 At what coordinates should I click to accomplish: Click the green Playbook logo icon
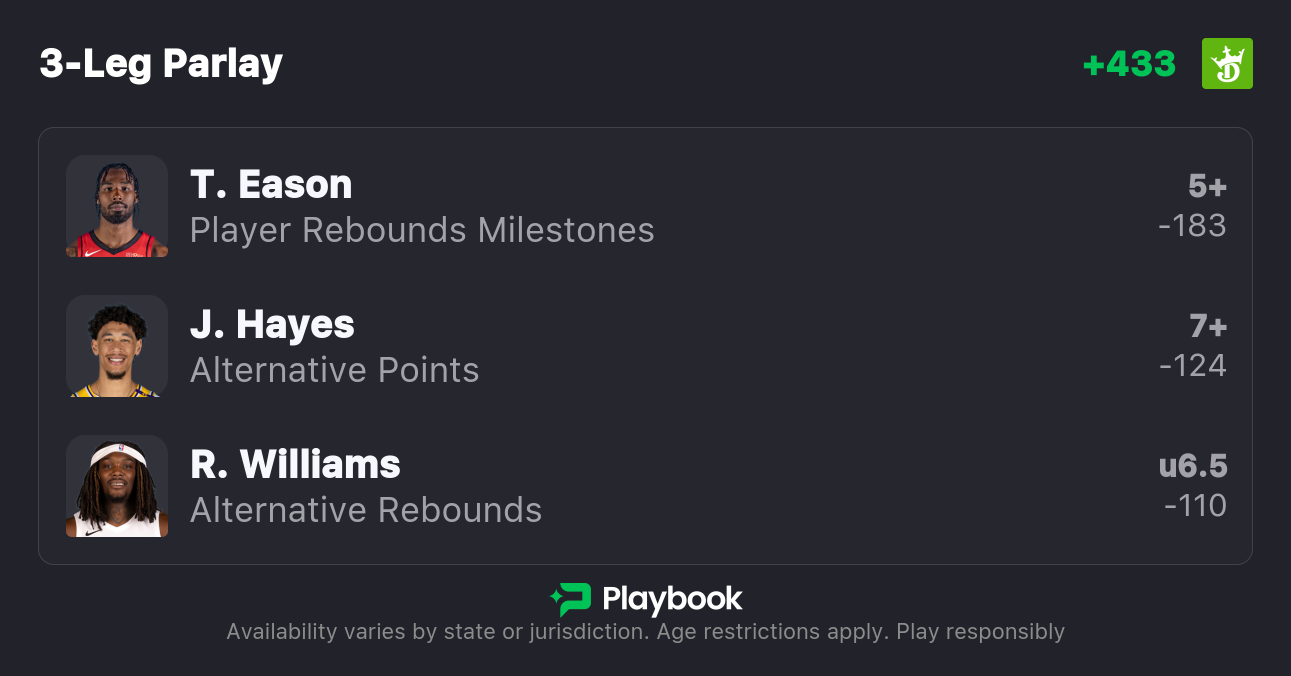click(x=571, y=599)
